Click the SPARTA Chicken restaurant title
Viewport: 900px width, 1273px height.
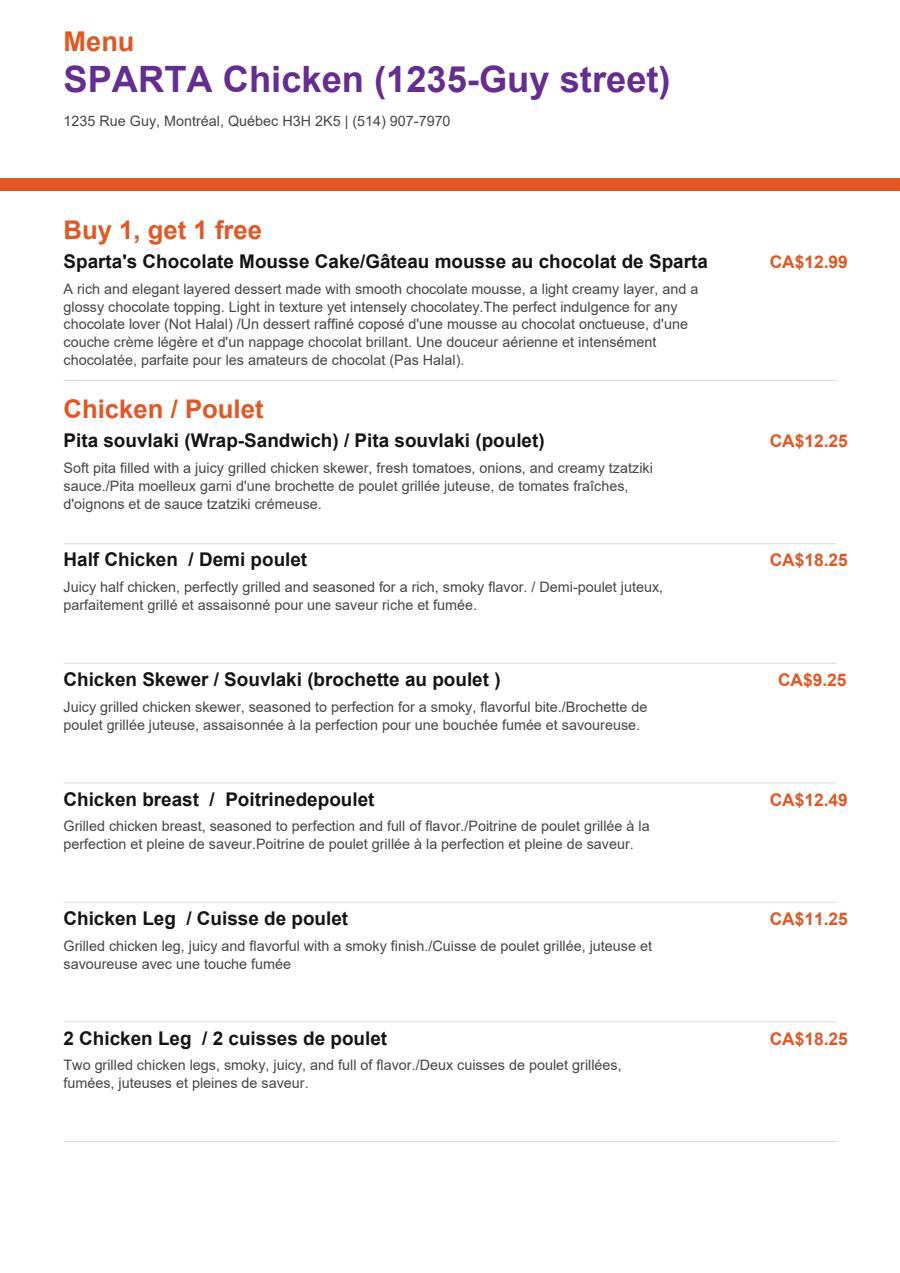tap(366, 80)
